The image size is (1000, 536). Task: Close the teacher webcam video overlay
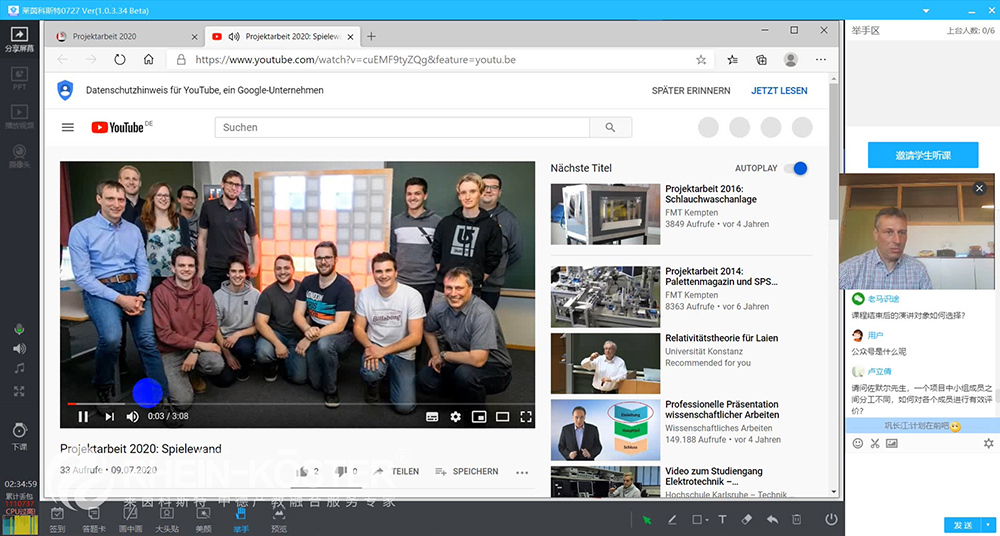coord(980,188)
